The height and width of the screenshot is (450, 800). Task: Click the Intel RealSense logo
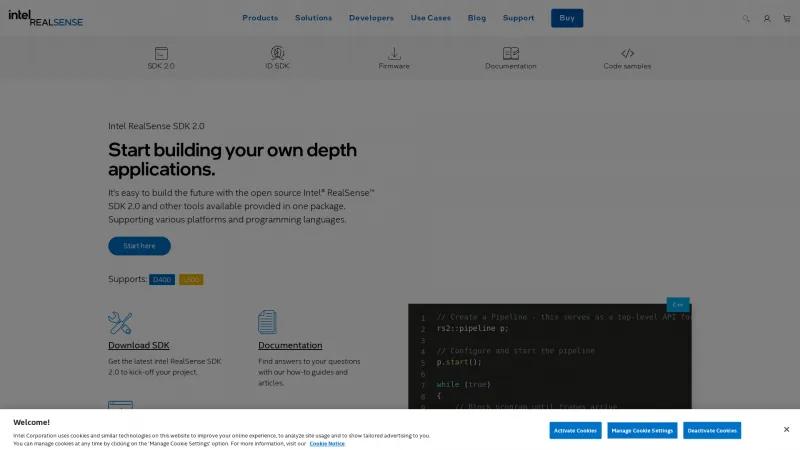[x=45, y=18]
